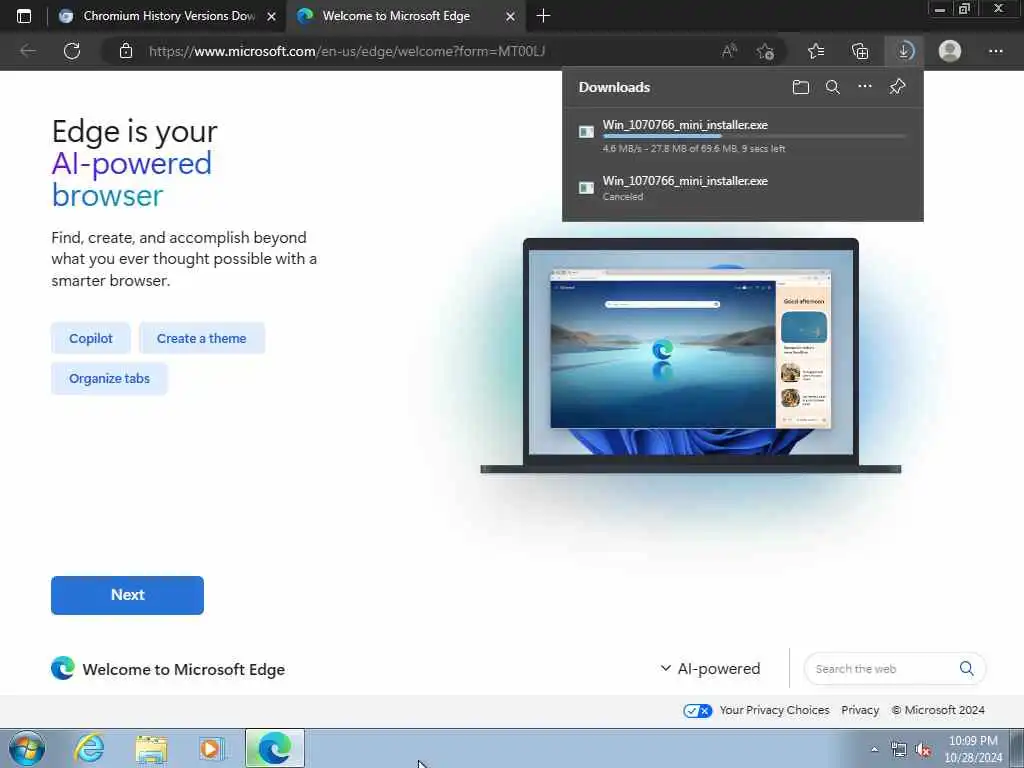Open Read aloud icon in address bar

pyautogui.click(x=729, y=51)
